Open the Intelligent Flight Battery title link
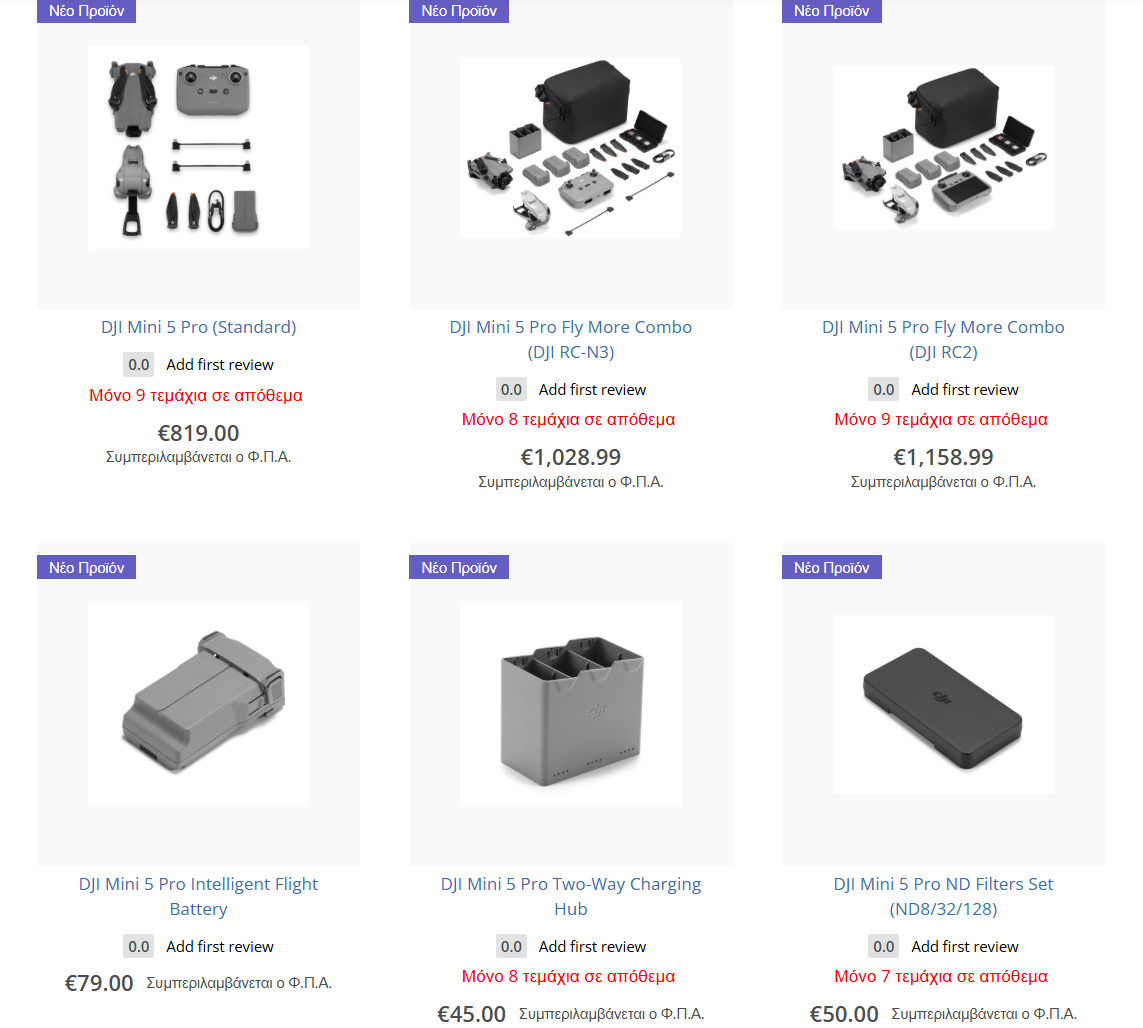The height and width of the screenshot is (1028, 1143). coord(198,897)
